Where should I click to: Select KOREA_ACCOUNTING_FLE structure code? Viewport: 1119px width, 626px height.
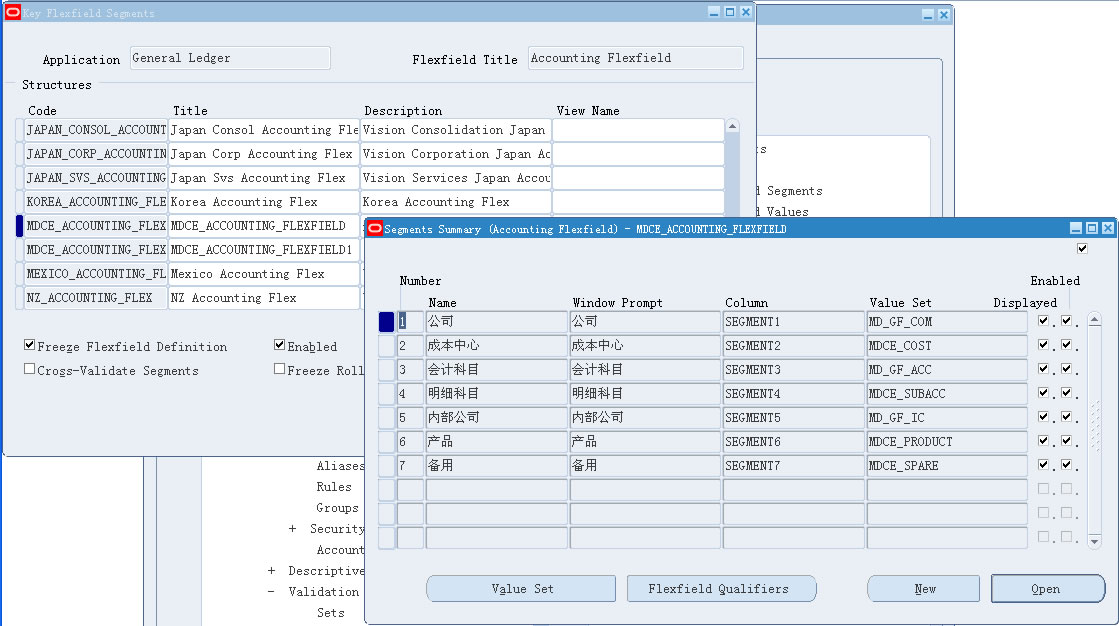tap(96, 201)
